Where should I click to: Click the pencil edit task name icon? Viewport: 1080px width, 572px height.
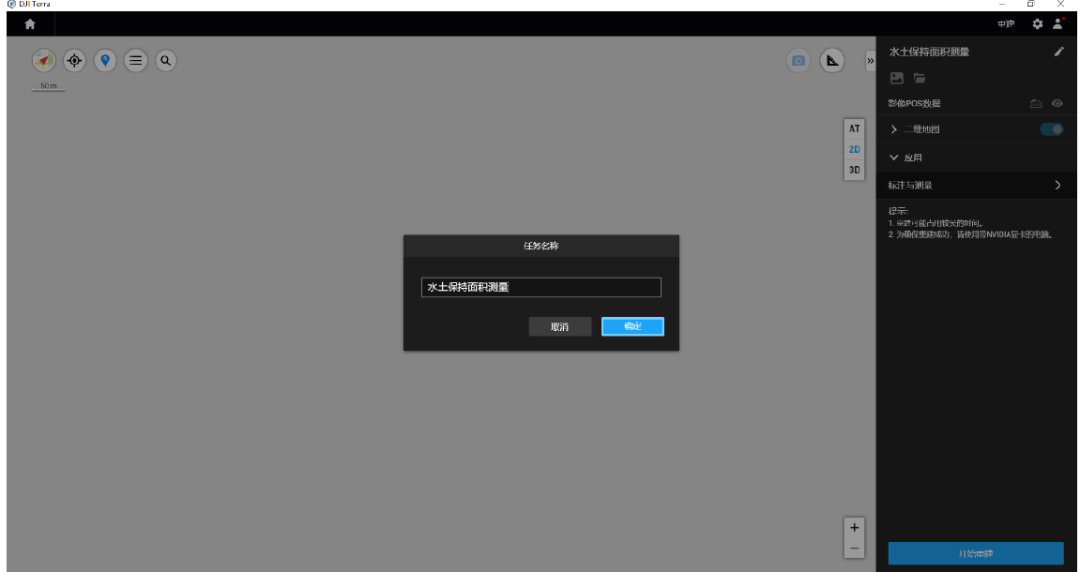click(x=1059, y=52)
